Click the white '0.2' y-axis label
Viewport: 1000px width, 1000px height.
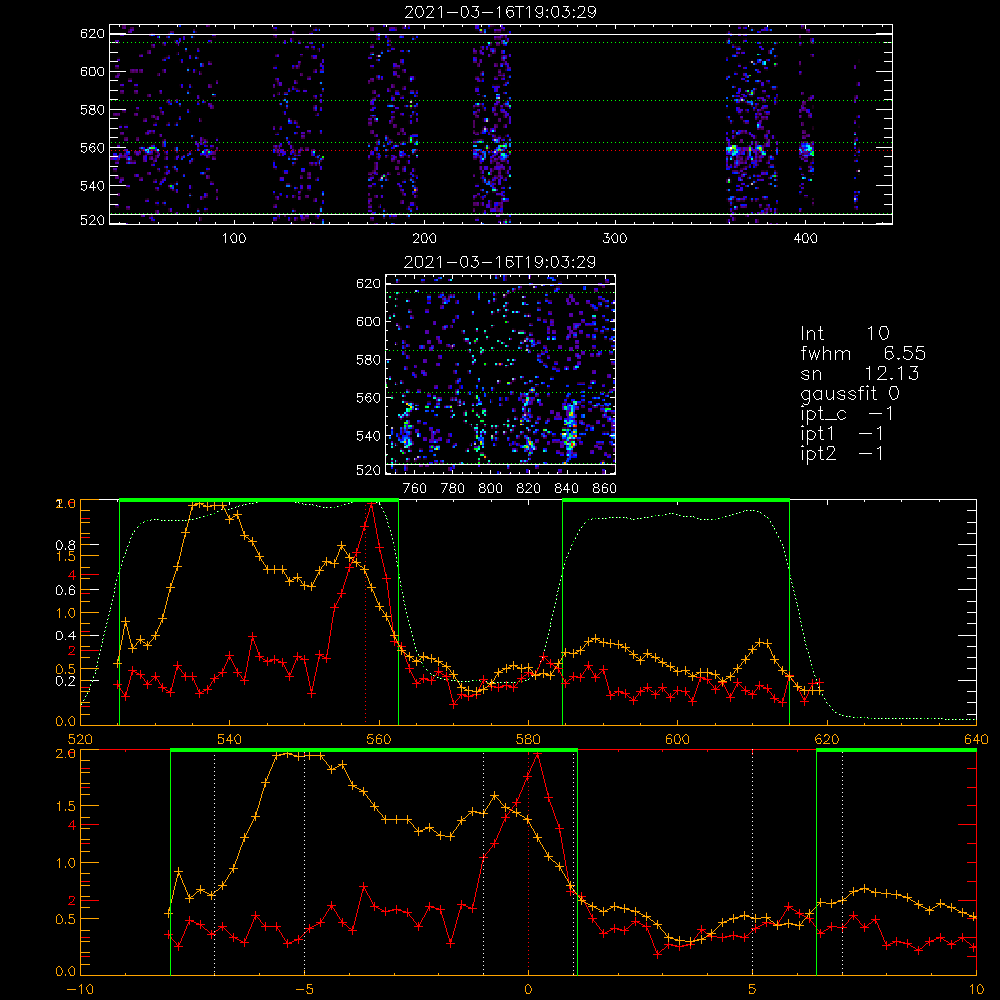click(x=66, y=681)
